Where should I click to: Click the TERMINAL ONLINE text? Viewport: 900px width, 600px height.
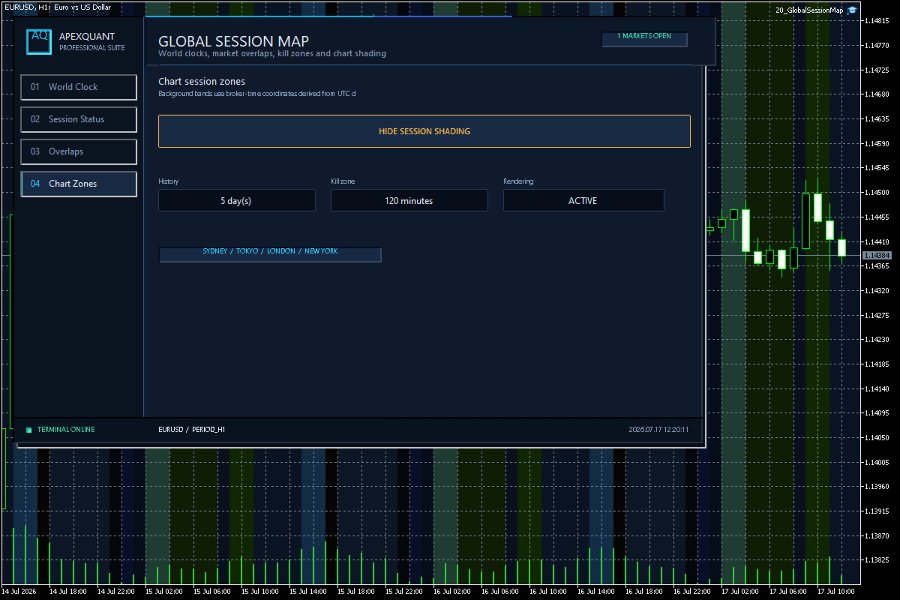[x=66, y=429]
